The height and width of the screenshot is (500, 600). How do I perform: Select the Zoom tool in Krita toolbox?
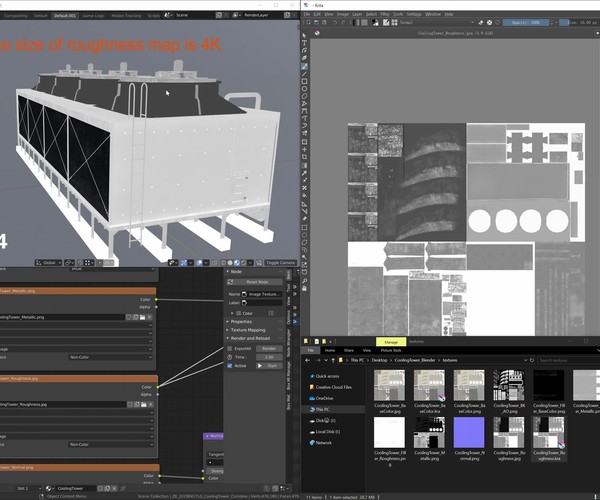[305, 281]
